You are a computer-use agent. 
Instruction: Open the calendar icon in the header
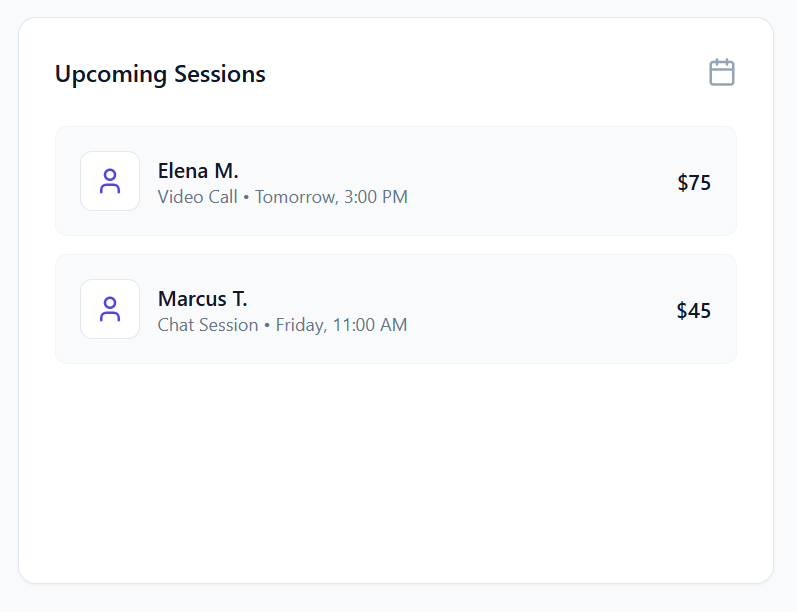(722, 73)
